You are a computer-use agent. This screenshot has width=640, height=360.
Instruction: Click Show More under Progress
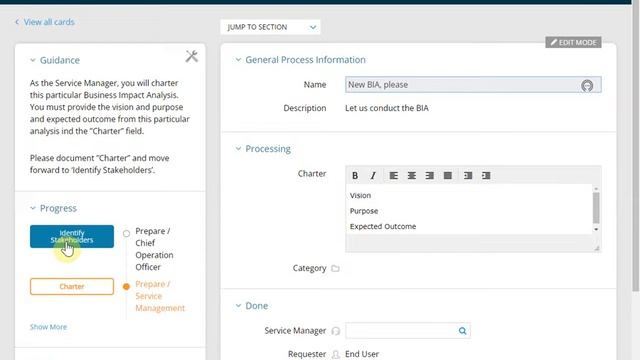[48, 327]
